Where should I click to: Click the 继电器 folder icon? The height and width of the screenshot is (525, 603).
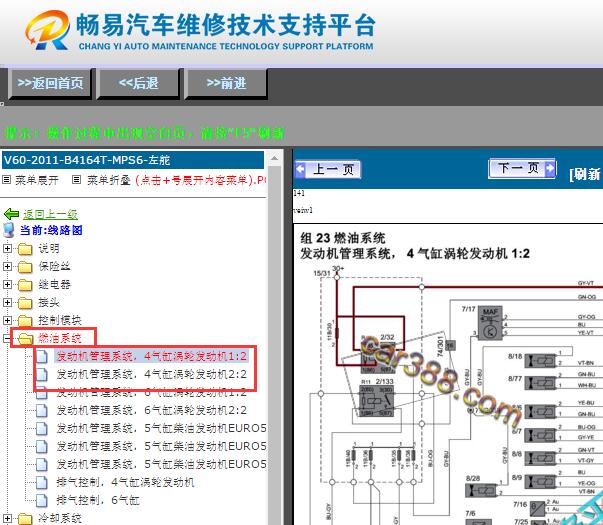pos(25,285)
